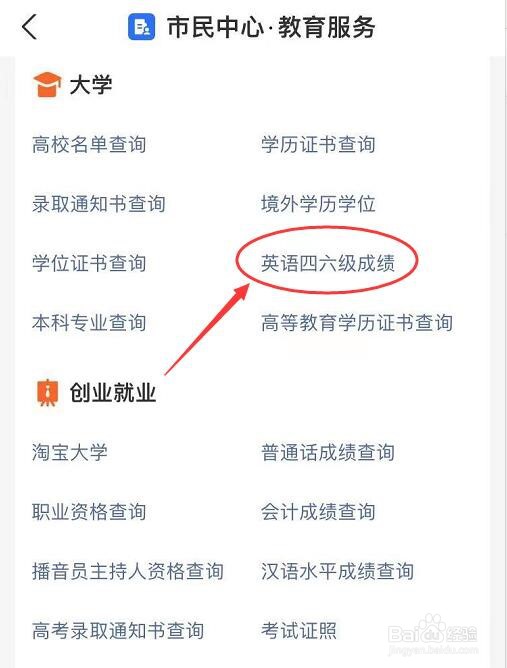
Task: Open 考试证照
Action: 299,631
